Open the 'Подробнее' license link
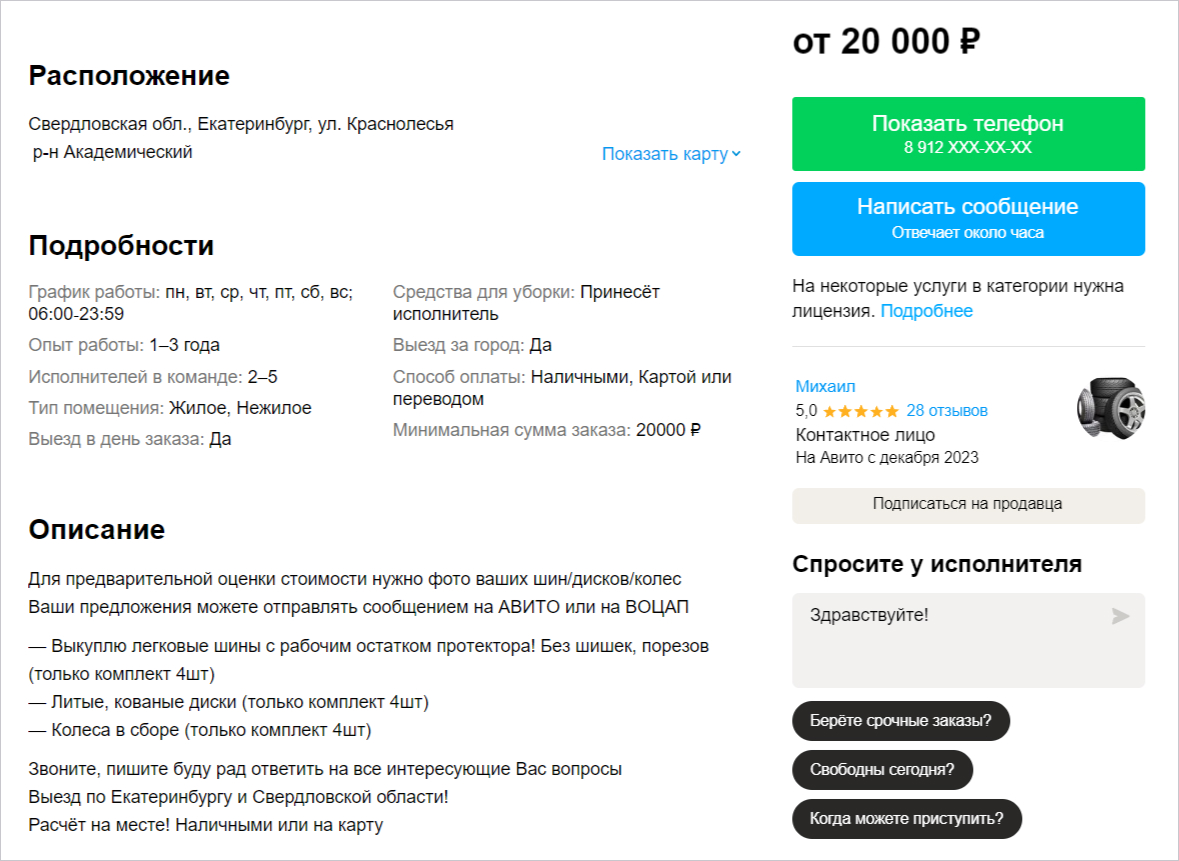1179x861 pixels. pyautogui.click(x=926, y=311)
